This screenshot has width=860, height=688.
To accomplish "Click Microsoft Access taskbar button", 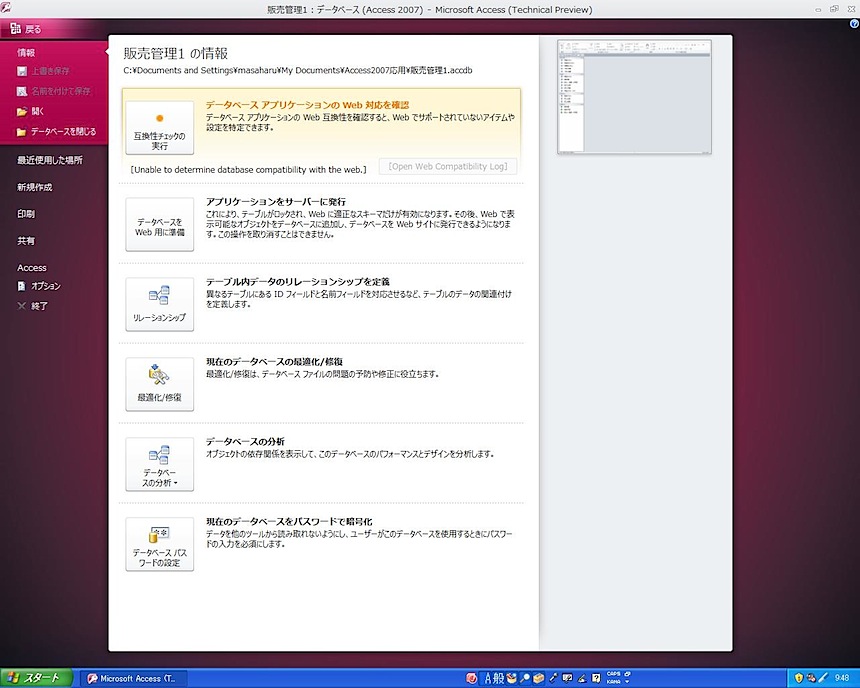I will click(x=134, y=679).
